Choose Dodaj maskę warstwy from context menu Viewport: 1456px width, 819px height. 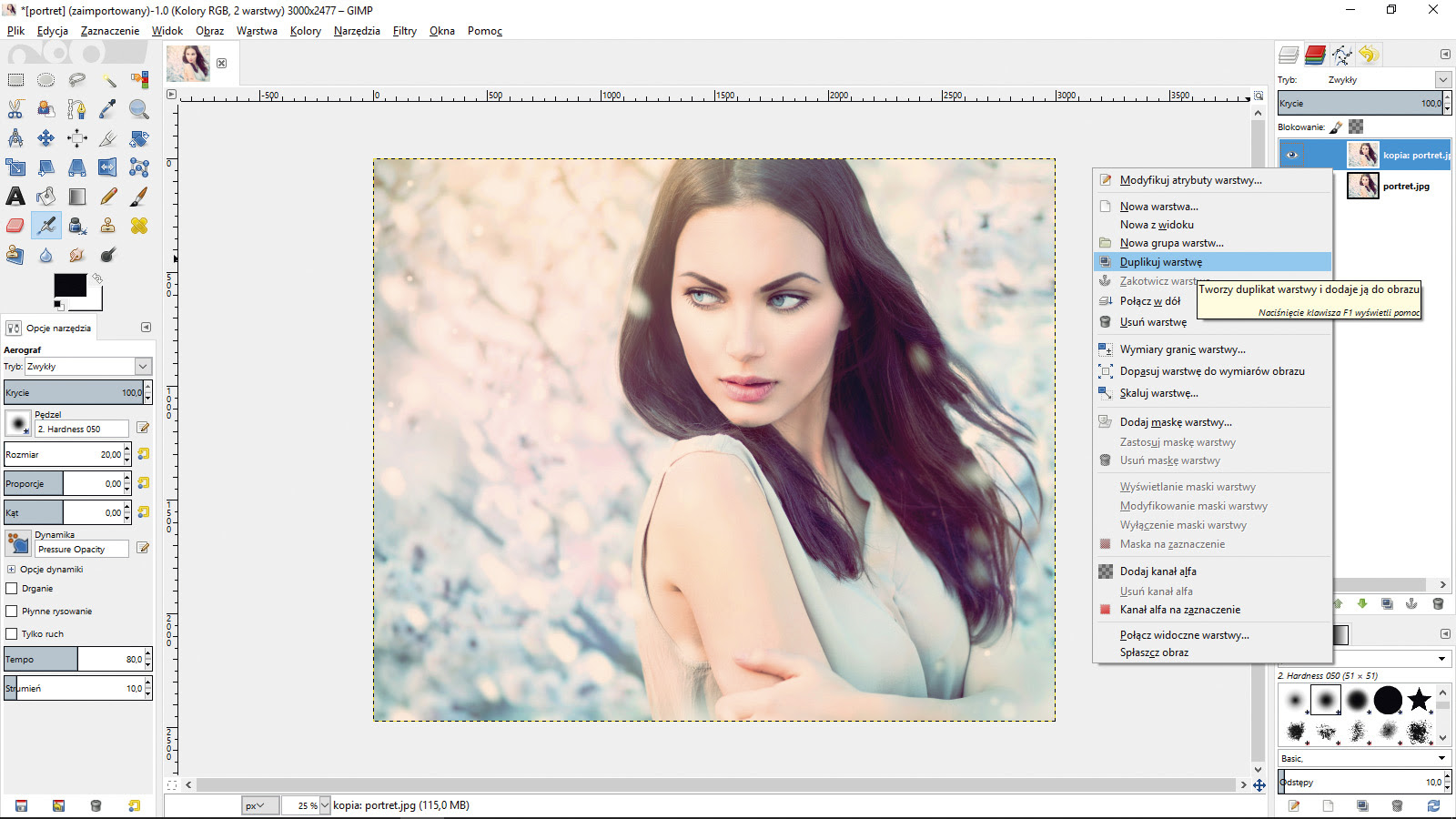[x=1212, y=422]
